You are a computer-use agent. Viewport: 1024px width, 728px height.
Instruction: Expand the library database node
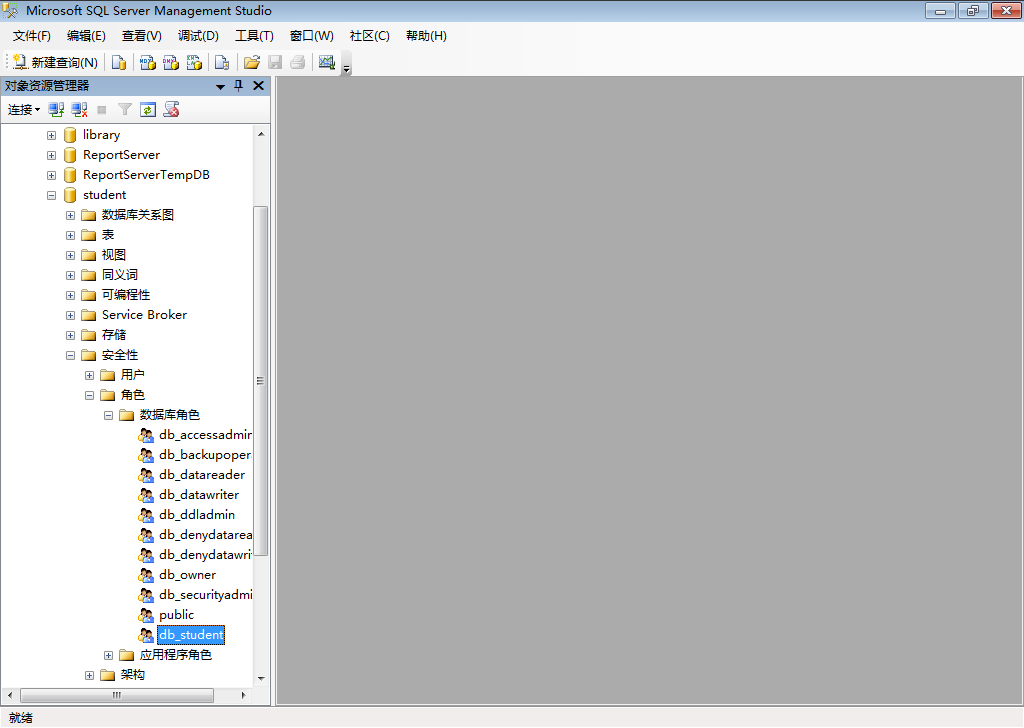(x=52, y=136)
